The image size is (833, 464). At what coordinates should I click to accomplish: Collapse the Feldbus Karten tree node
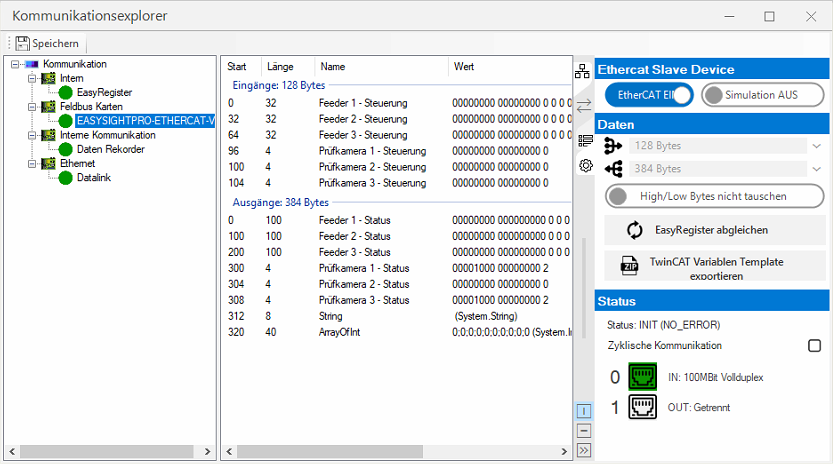[x=32, y=106]
